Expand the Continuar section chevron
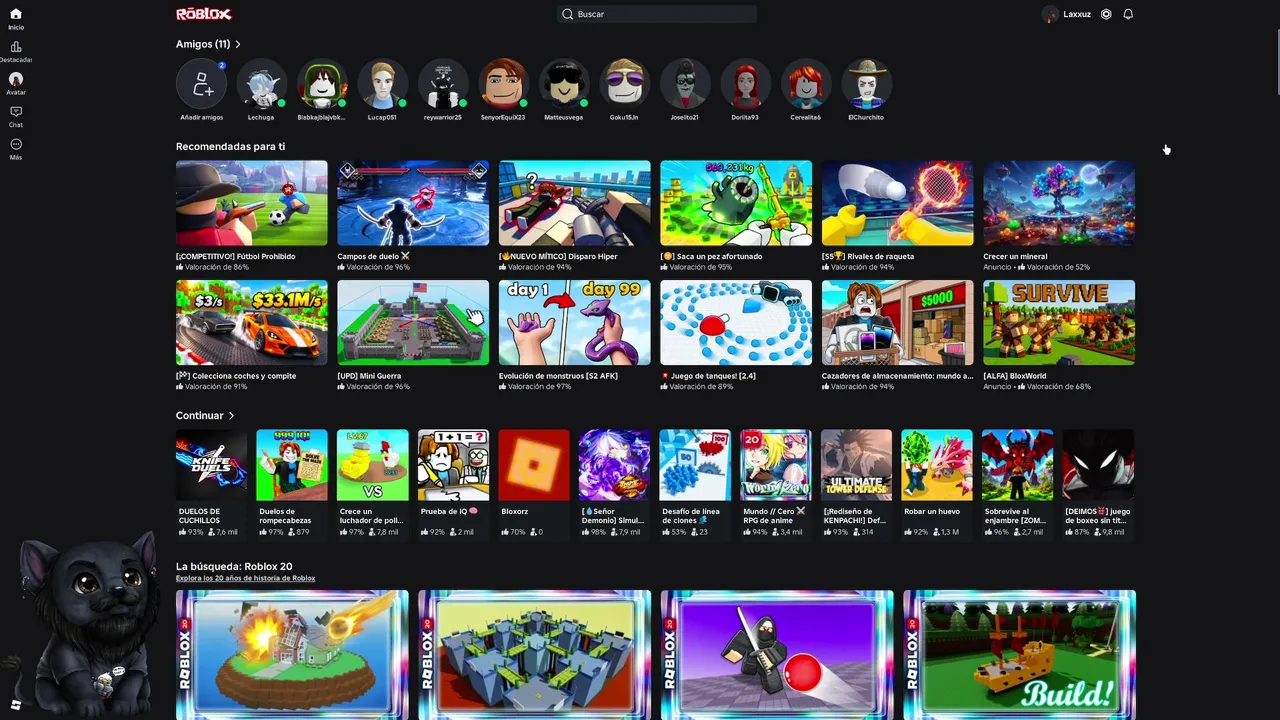1280x720 pixels. (x=231, y=416)
